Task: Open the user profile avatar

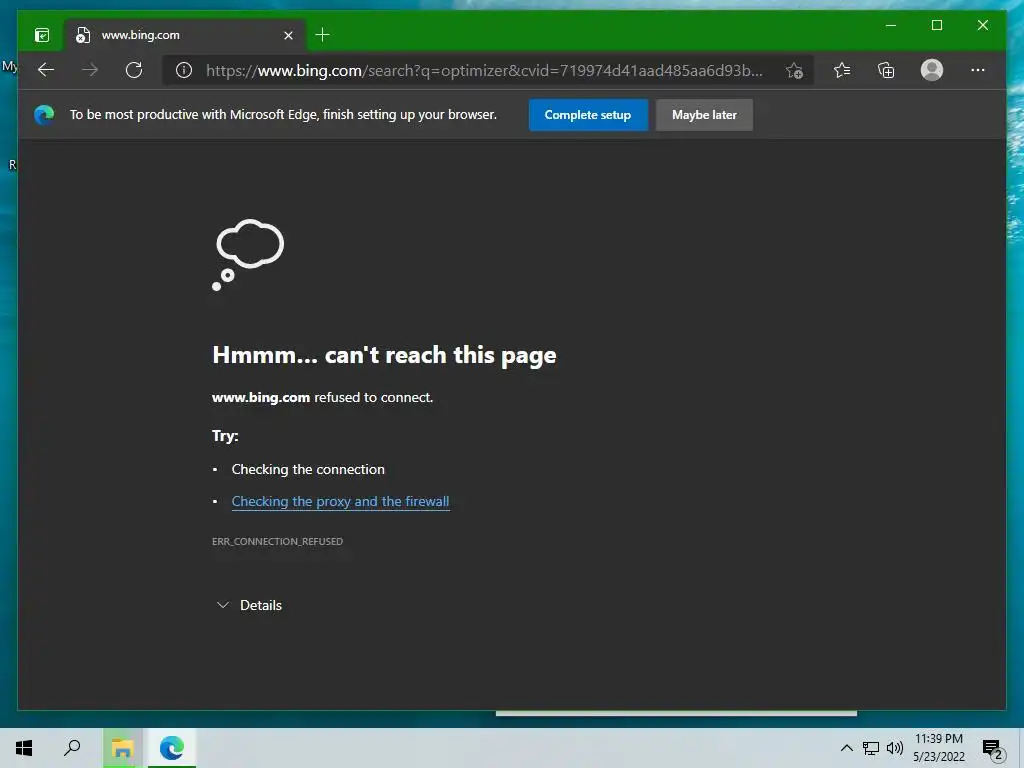Action: [931, 70]
